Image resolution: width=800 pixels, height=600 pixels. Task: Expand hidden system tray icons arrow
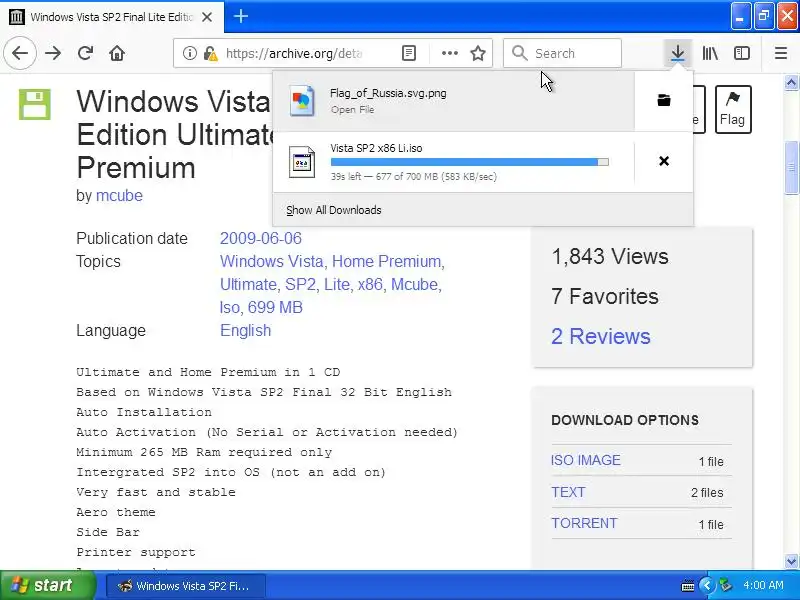point(707,585)
